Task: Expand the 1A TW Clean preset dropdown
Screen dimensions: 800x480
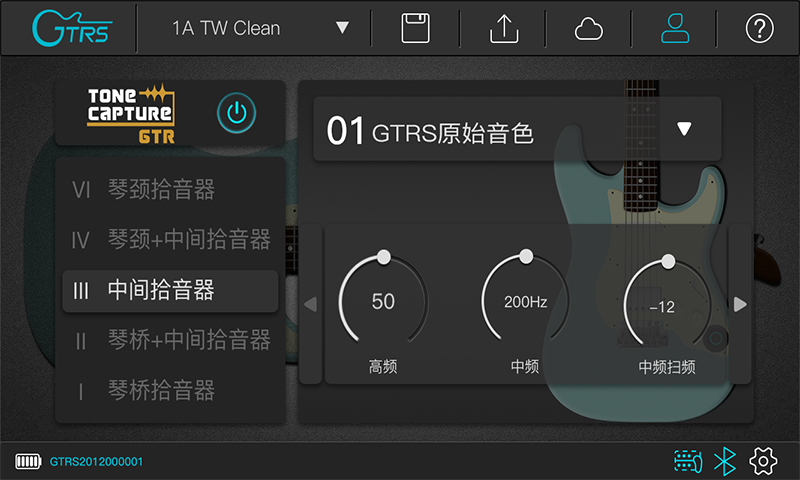Action: pos(342,28)
